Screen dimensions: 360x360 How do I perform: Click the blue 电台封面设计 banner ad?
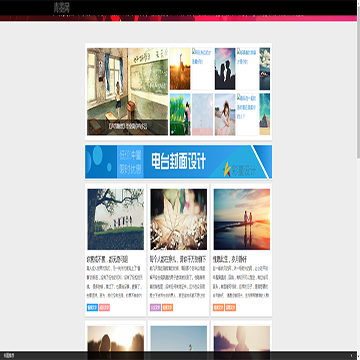(178, 162)
